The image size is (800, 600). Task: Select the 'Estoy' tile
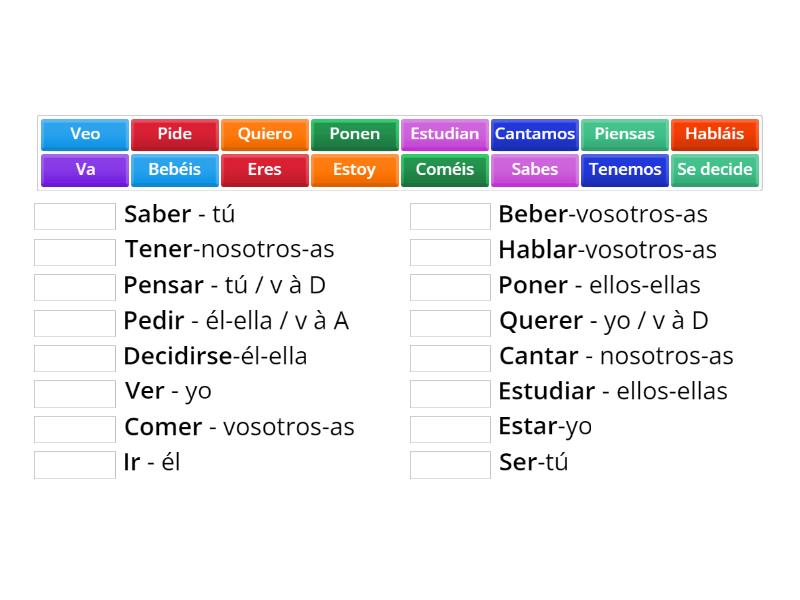[x=354, y=170]
